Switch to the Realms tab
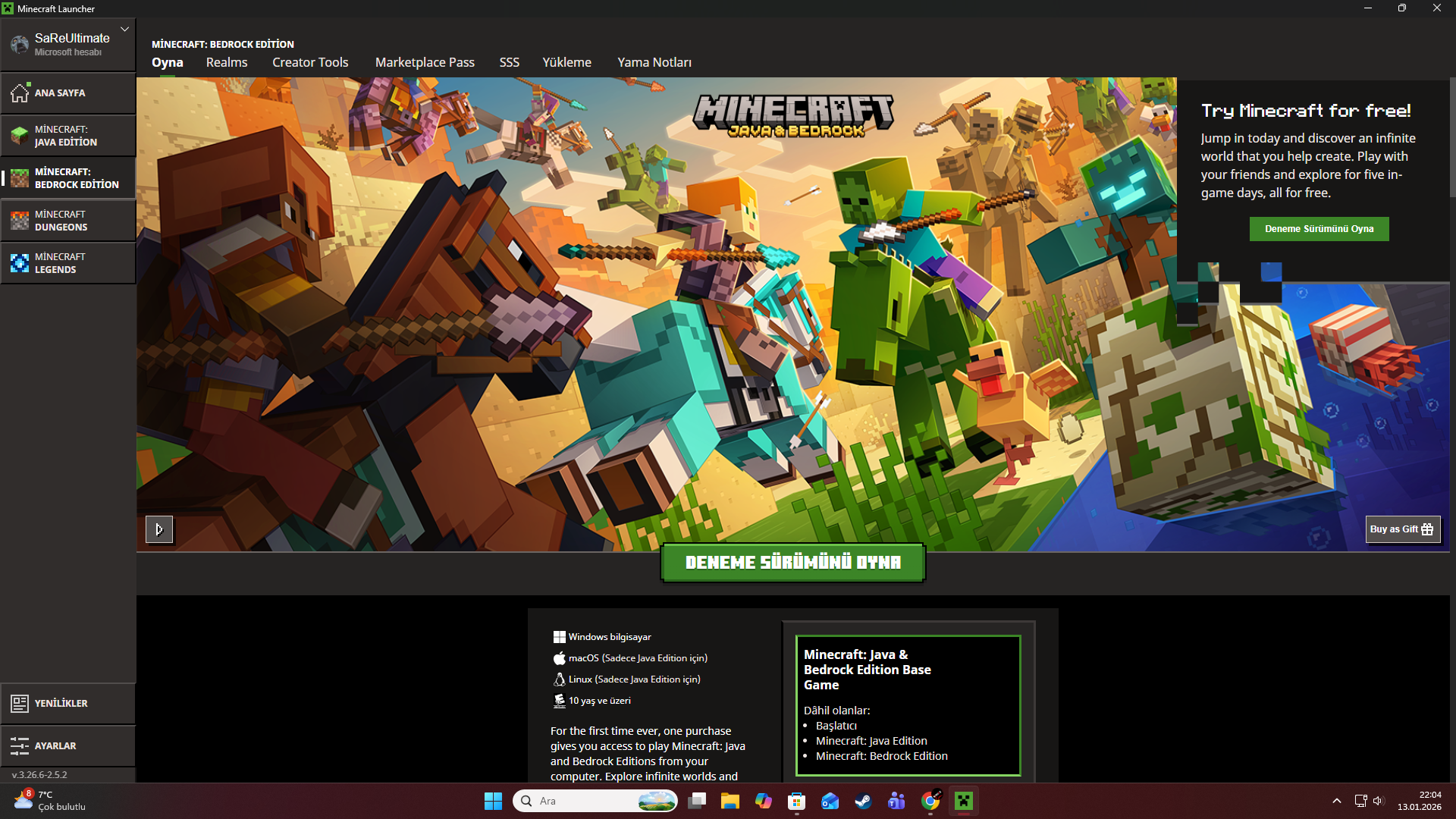 pos(227,62)
